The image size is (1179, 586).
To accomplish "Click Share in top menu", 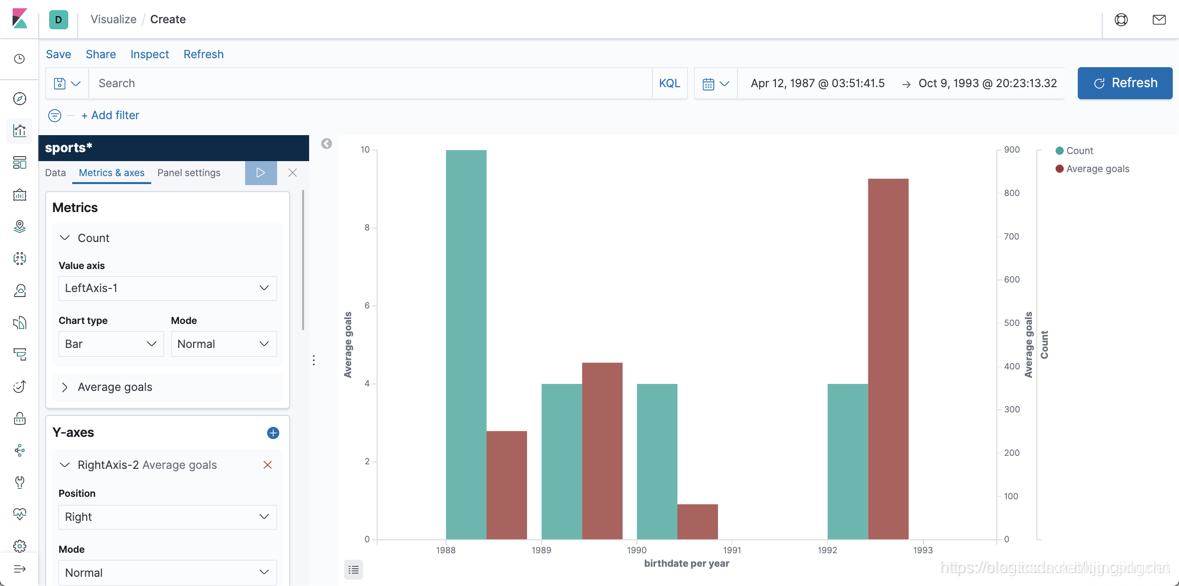I will click(101, 54).
